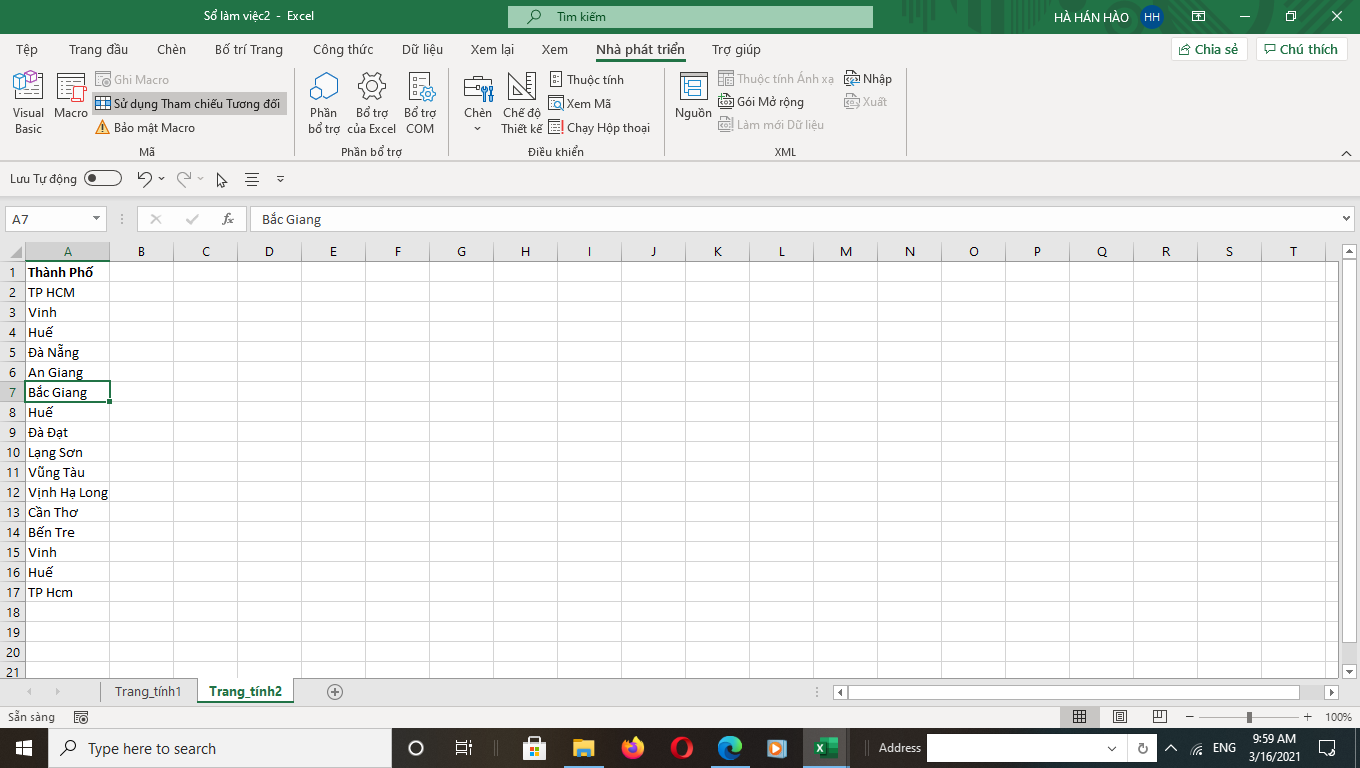Open Bổ trợ của Excel dialog
Screen dimensions: 1360x768
point(372,102)
